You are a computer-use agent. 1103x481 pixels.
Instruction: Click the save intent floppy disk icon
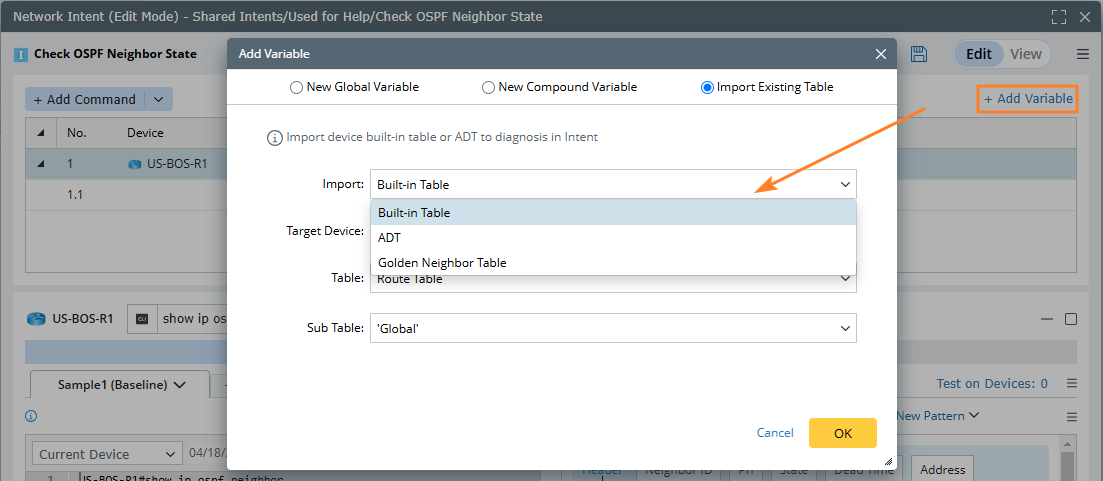[919, 54]
